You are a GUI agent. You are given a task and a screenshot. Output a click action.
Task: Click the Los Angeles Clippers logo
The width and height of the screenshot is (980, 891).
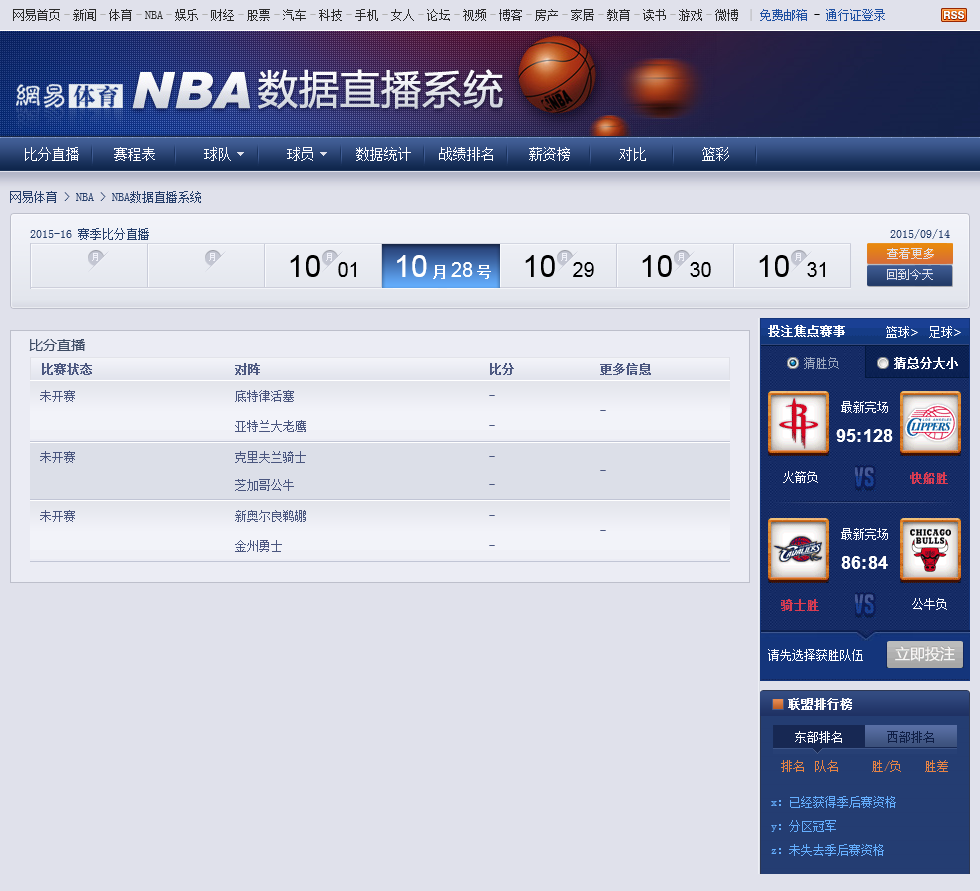point(930,422)
